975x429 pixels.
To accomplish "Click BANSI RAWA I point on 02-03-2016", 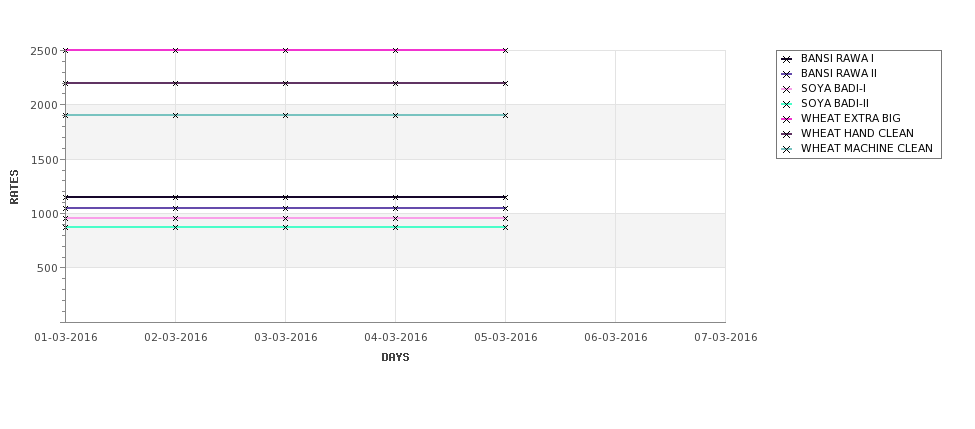I will (175, 197).
